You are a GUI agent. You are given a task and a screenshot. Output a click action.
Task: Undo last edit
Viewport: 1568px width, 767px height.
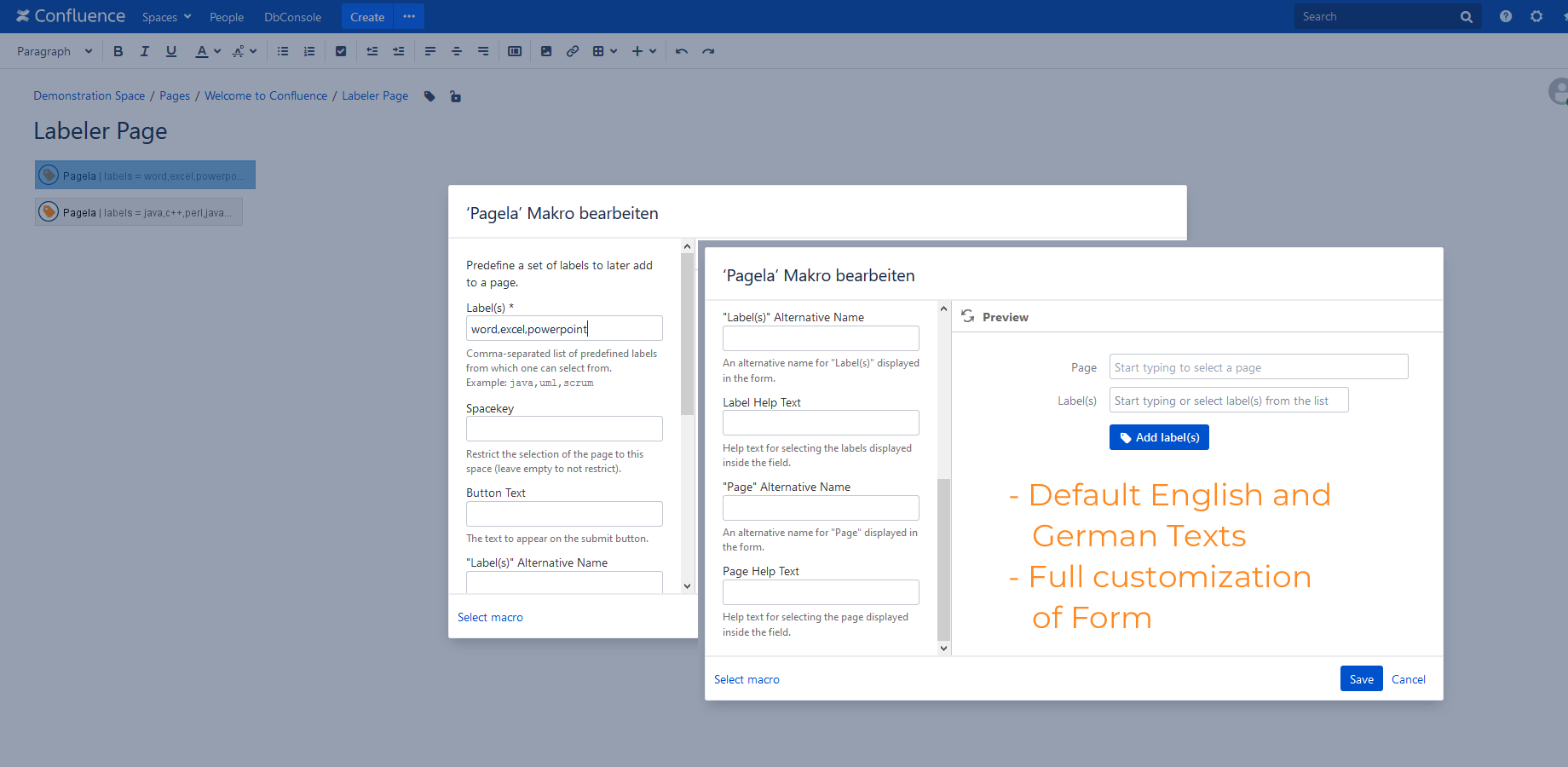pyautogui.click(x=682, y=51)
